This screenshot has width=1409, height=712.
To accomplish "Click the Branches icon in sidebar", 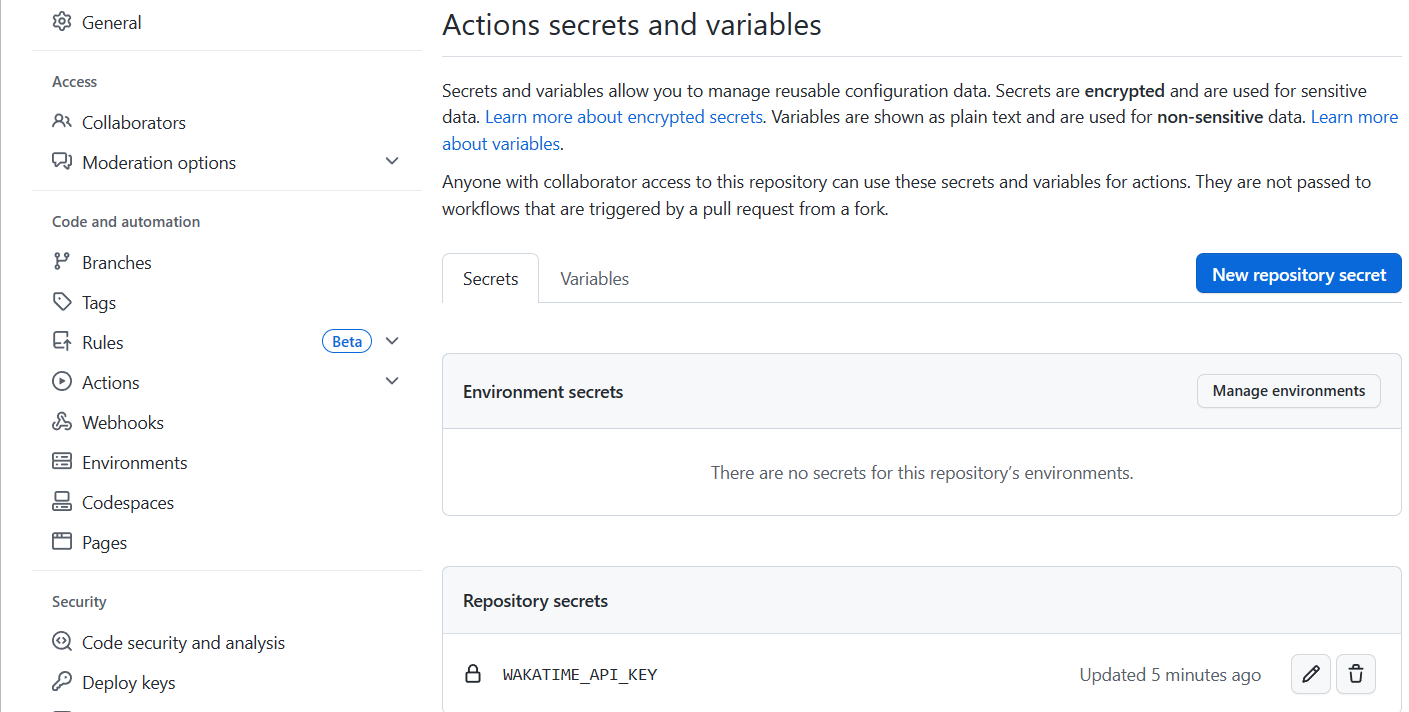I will point(62,262).
